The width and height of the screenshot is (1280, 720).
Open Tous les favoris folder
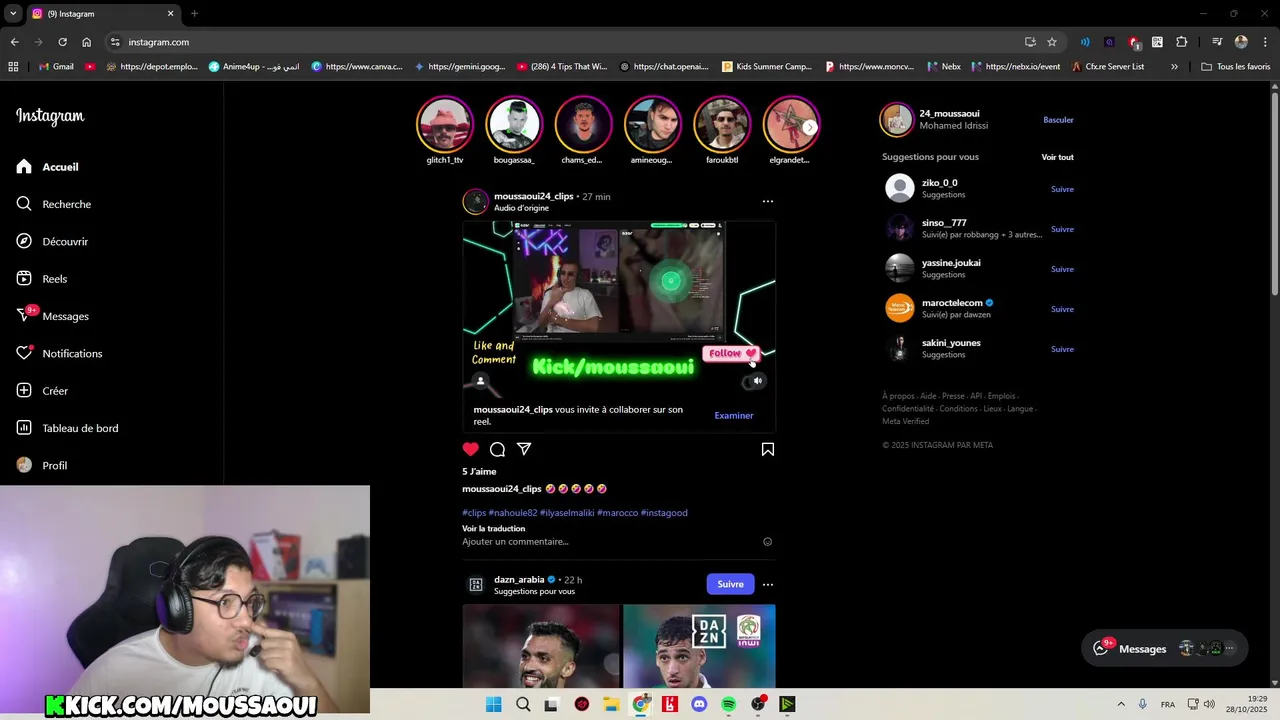click(x=1236, y=67)
